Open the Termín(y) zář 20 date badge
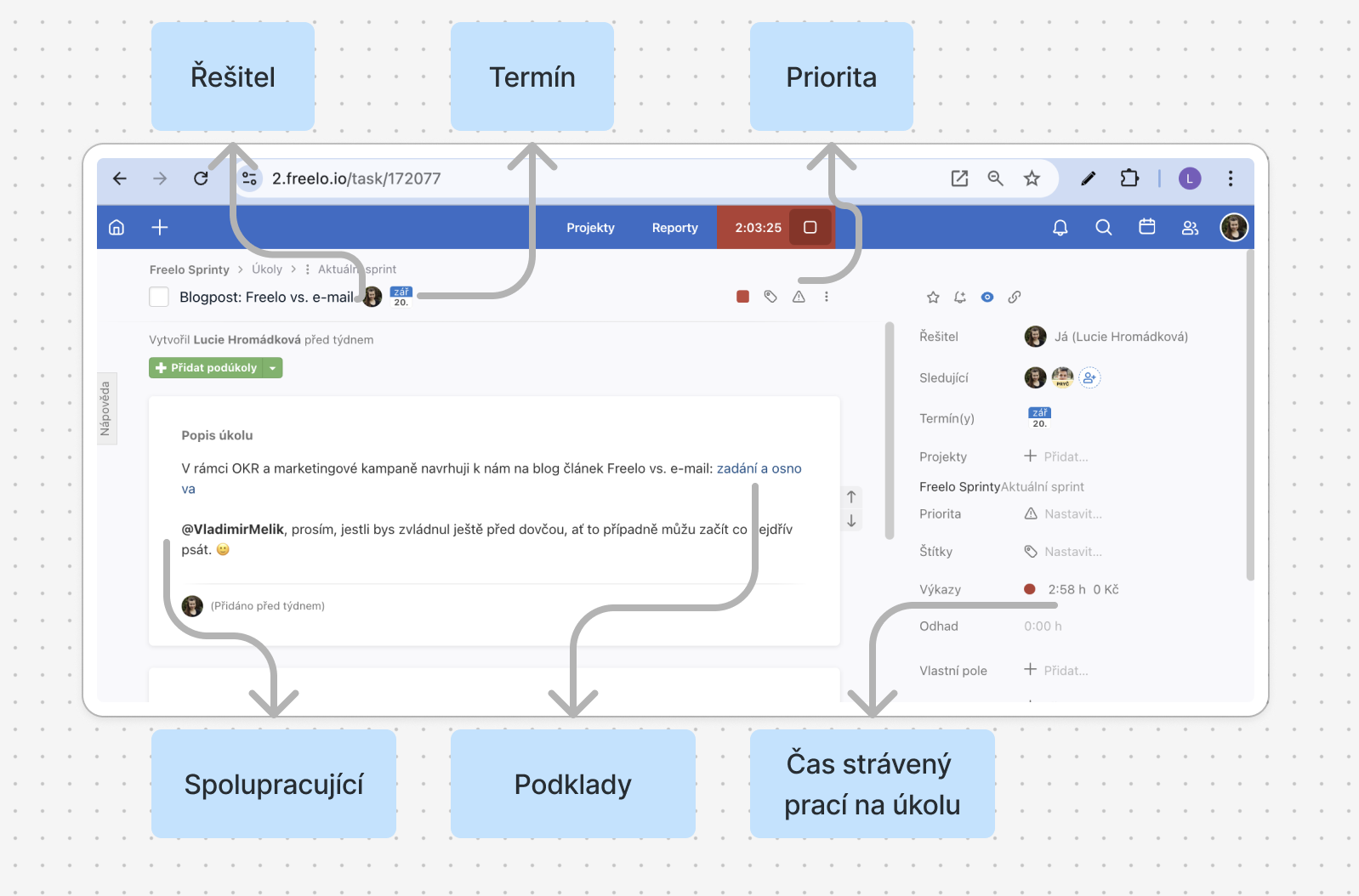Image resolution: width=1359 pixels, height=896 pixels. click(1040, 418)
